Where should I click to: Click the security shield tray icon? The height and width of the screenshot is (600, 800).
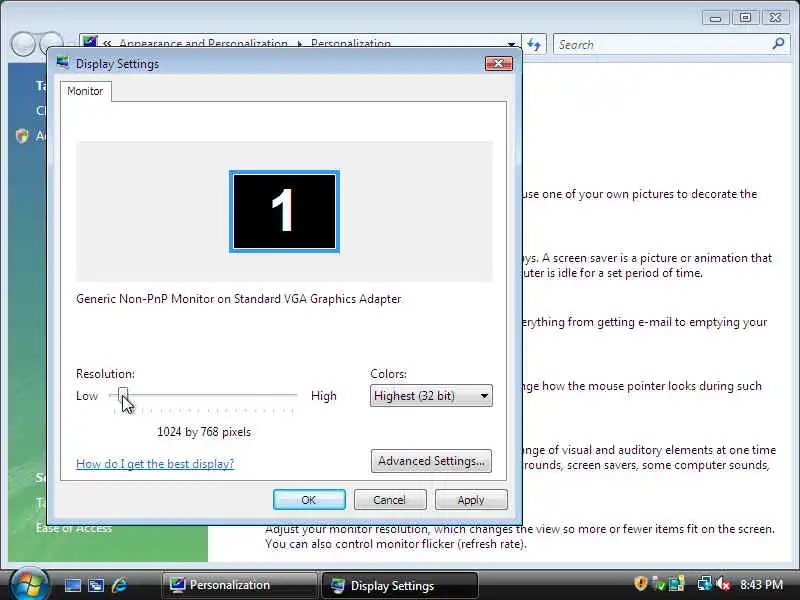tap(640, 584)
